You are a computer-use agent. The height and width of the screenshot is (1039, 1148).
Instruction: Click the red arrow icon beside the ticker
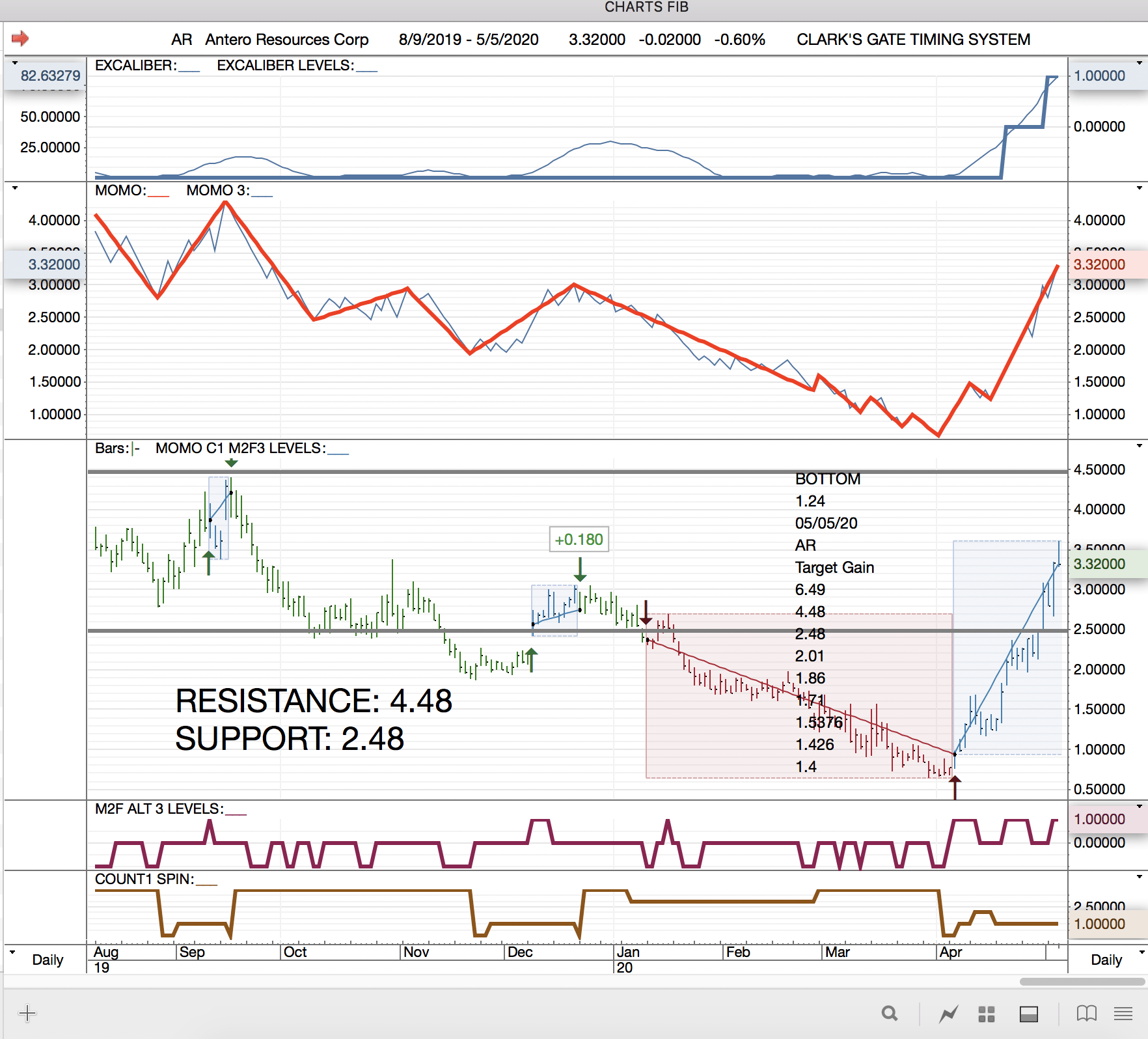tap(20, 38)
